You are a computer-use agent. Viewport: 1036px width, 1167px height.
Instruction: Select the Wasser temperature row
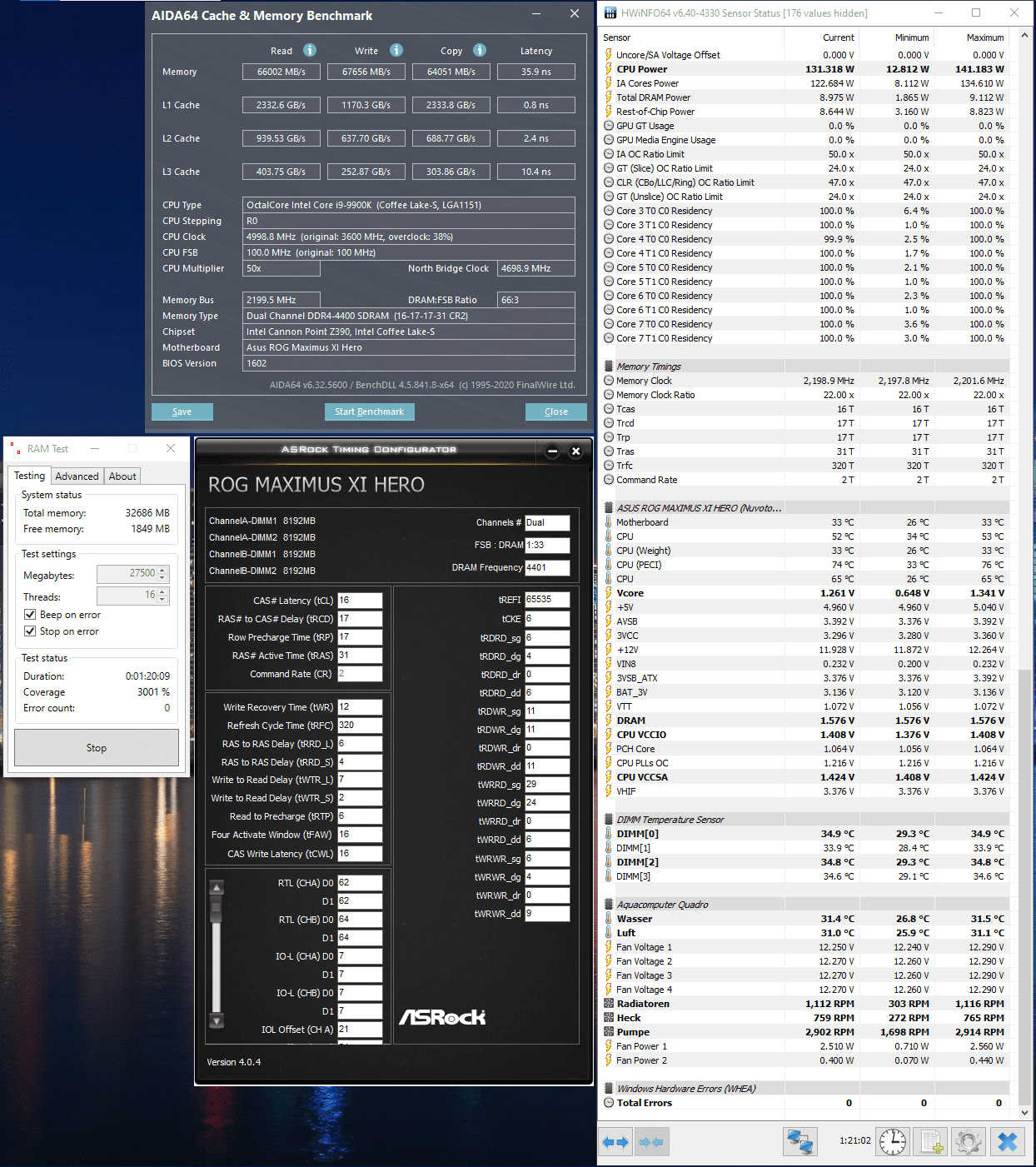click(804, 919)
